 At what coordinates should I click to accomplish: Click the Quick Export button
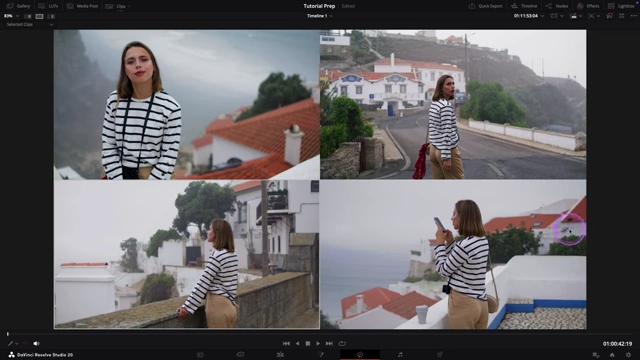pyautogui.click(x=486, y=6)
